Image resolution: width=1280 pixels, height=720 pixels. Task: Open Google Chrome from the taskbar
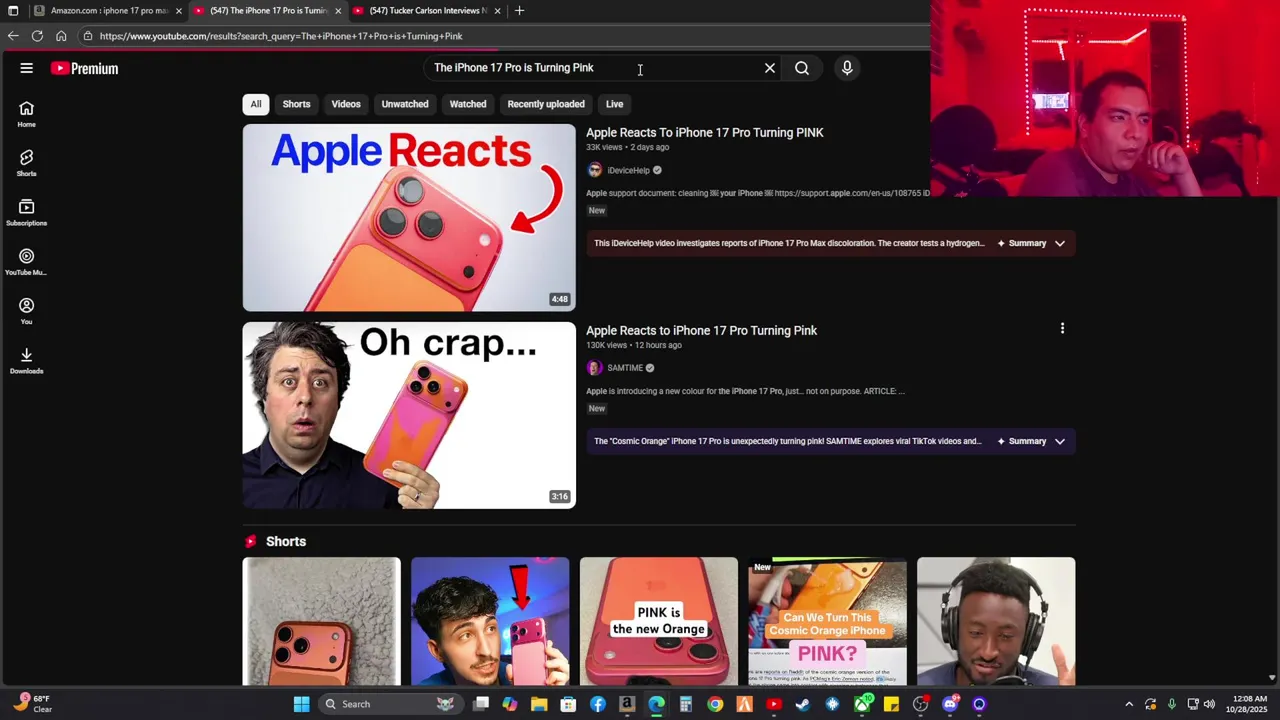click(x=715, y=704)
